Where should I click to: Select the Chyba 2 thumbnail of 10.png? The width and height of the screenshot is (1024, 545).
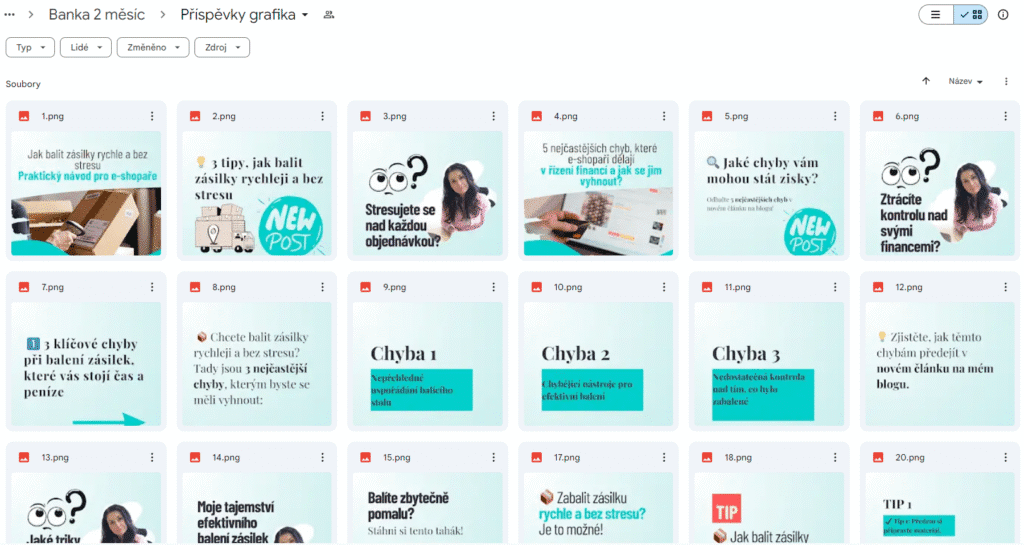point(598,364)
